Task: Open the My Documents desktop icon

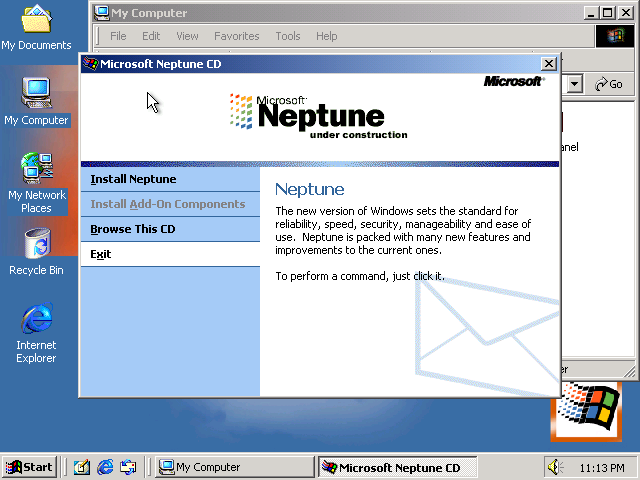Action: click(x=36, y=28)
